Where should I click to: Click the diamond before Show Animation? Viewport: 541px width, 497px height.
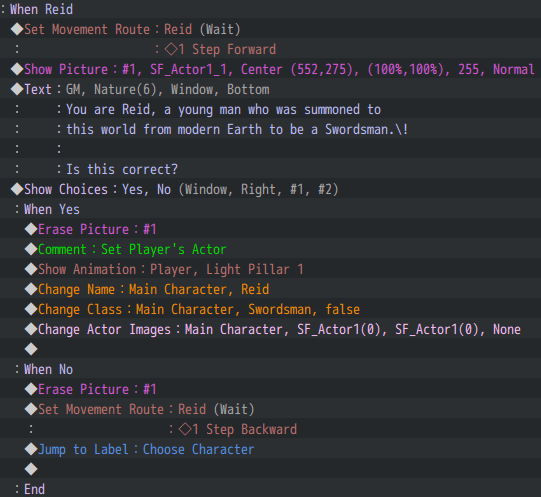[31, 269]
